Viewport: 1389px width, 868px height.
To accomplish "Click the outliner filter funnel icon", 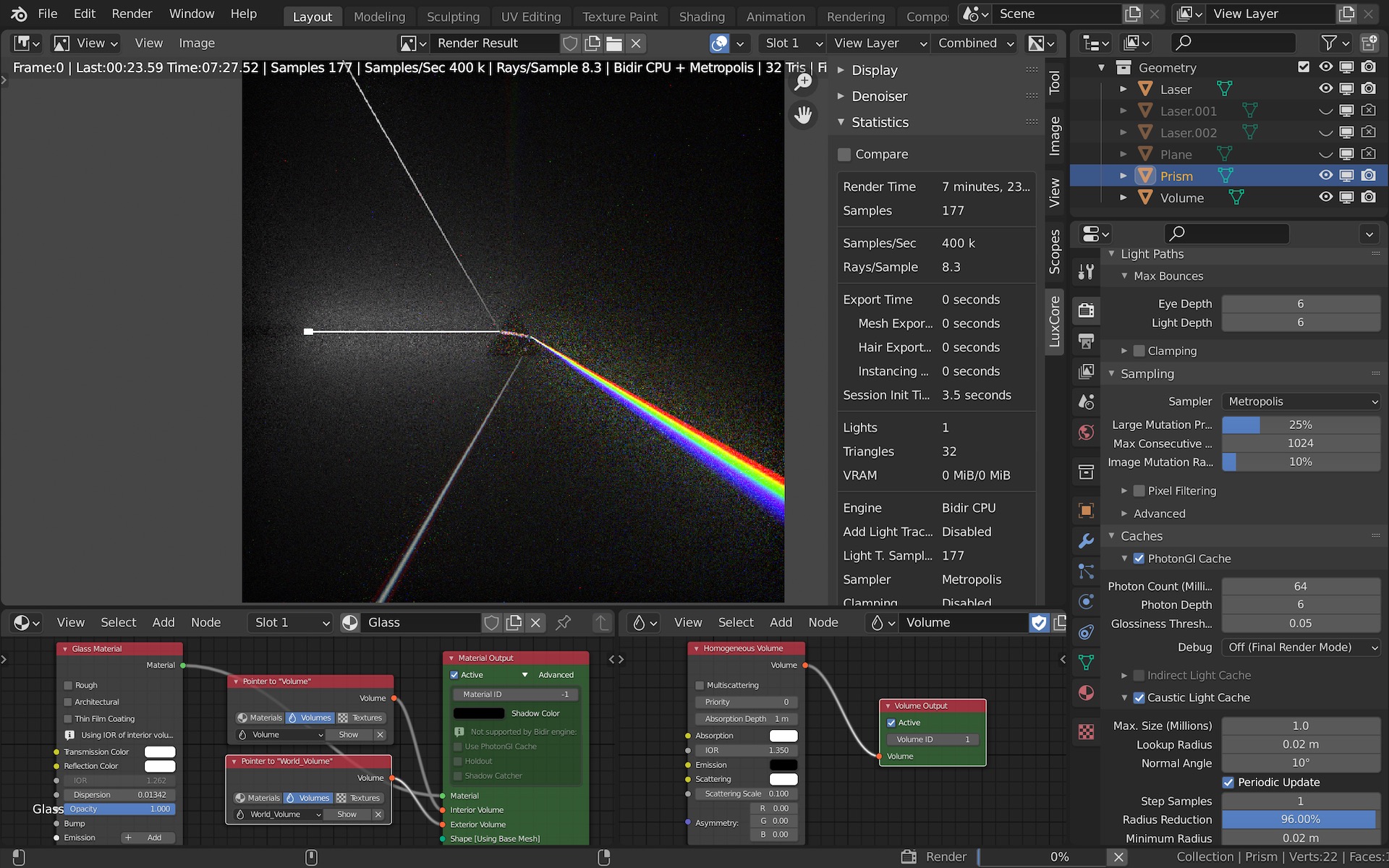I will (x=1329, y=43).
